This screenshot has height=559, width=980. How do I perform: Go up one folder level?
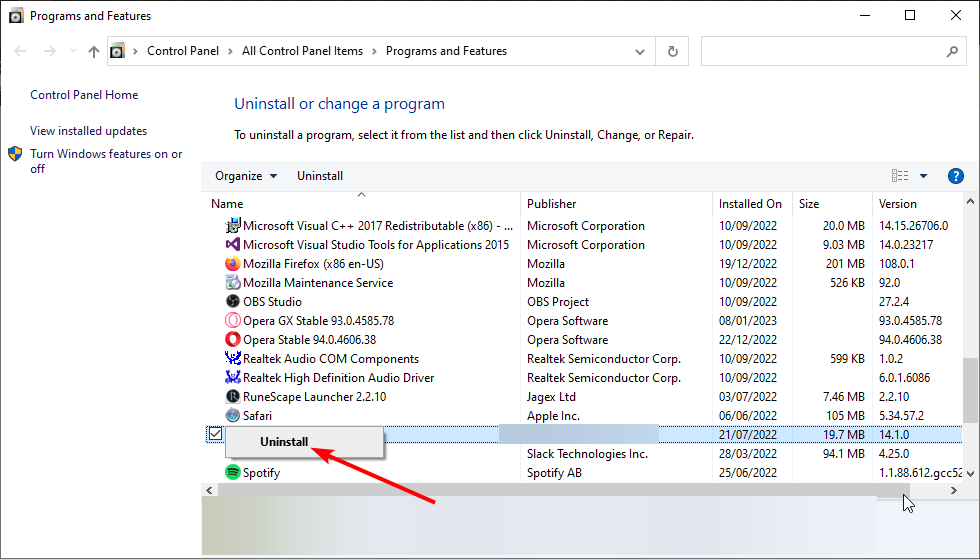pos(94,51)
